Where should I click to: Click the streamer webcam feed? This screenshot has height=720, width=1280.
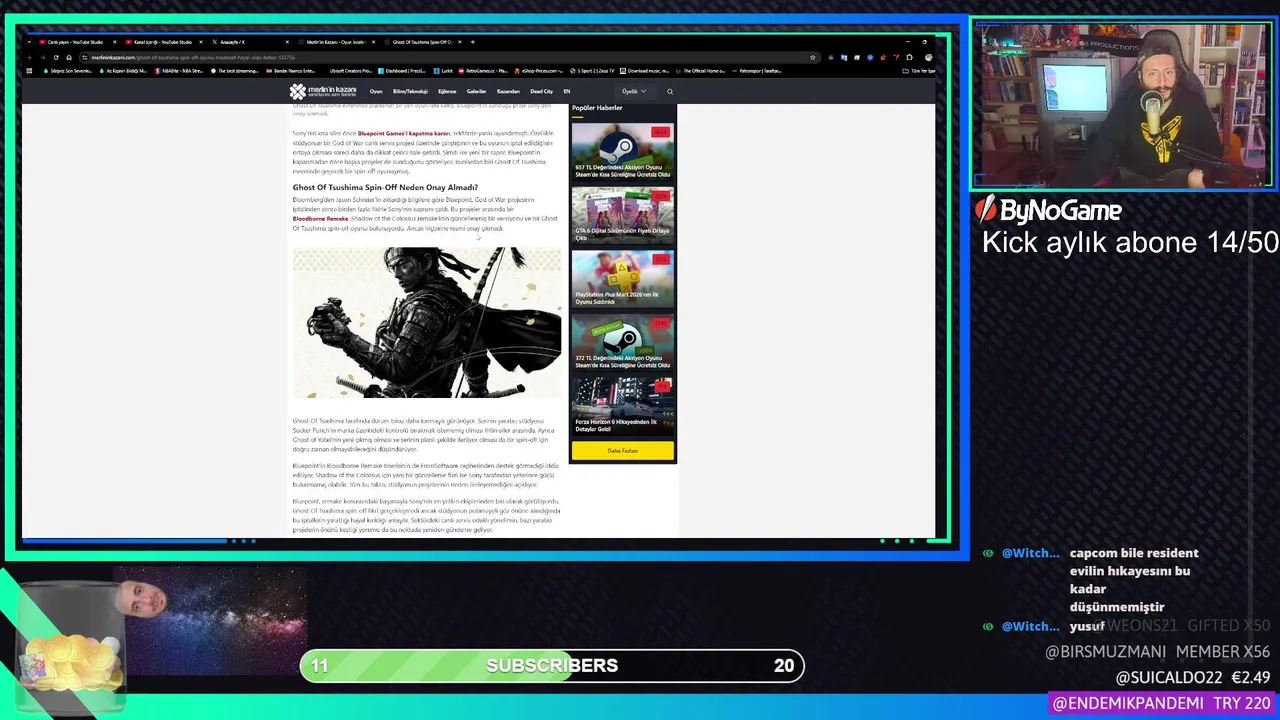pyautogui.click(x=1124, y=105)
